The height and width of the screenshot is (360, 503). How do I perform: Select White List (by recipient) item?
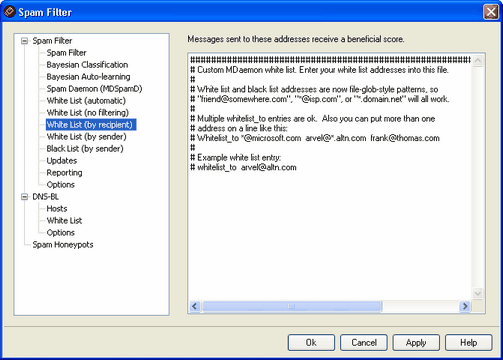[x=91, y=125]
